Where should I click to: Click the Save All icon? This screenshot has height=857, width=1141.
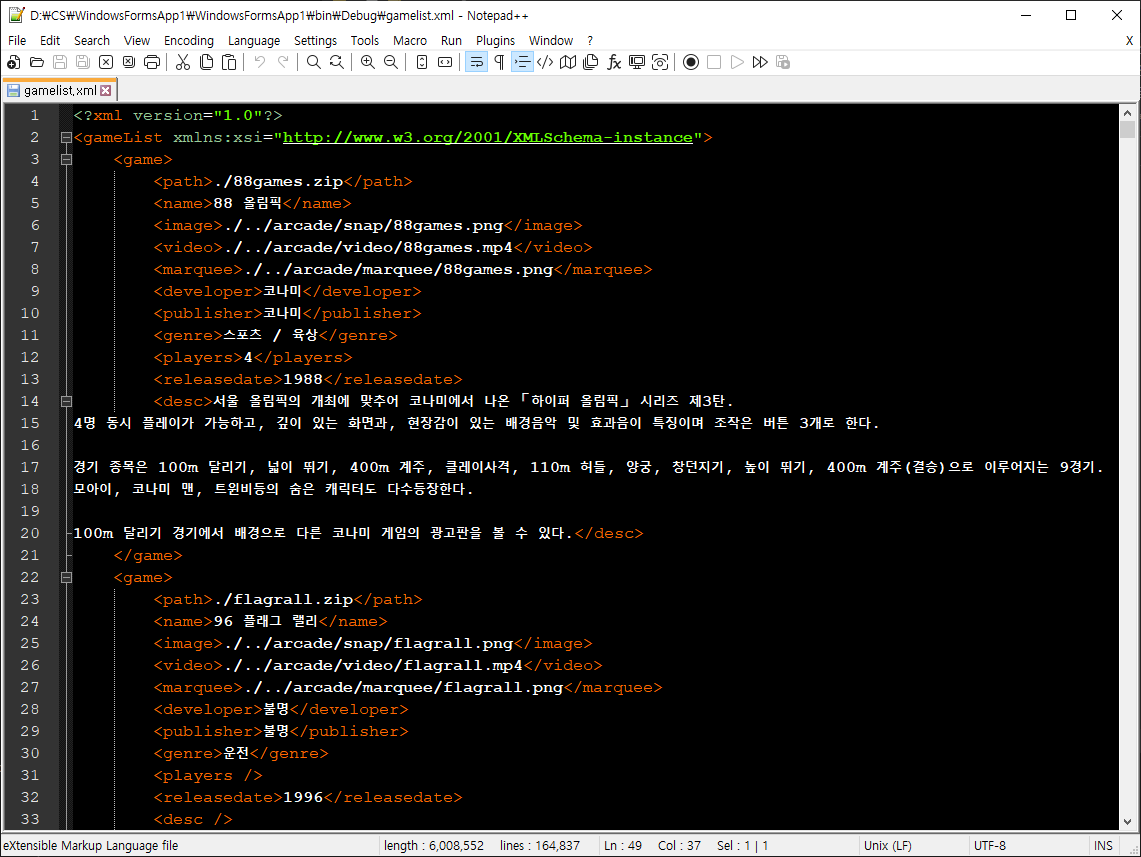(83, 63)
